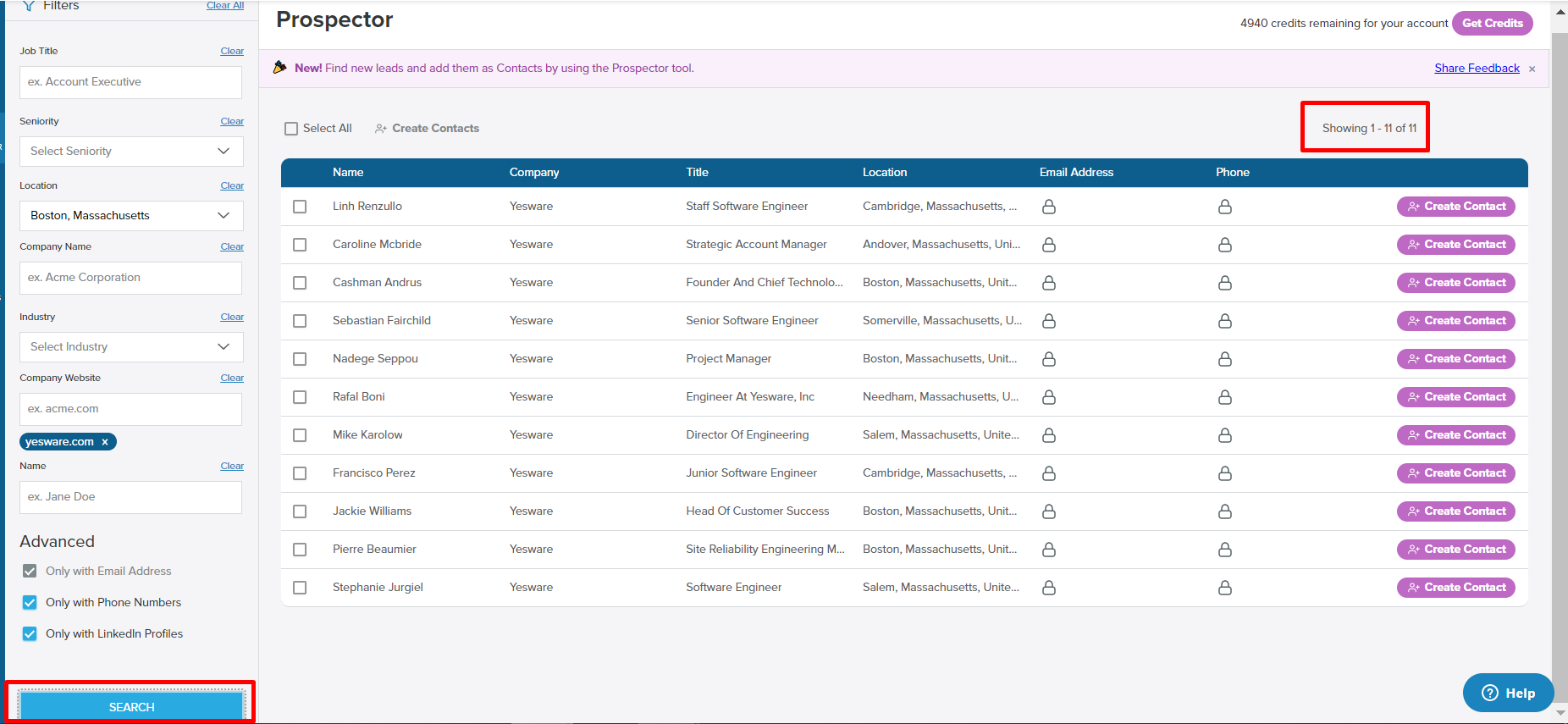
Task: Unlock email address for Rafal Boni
Action: 1048,397
